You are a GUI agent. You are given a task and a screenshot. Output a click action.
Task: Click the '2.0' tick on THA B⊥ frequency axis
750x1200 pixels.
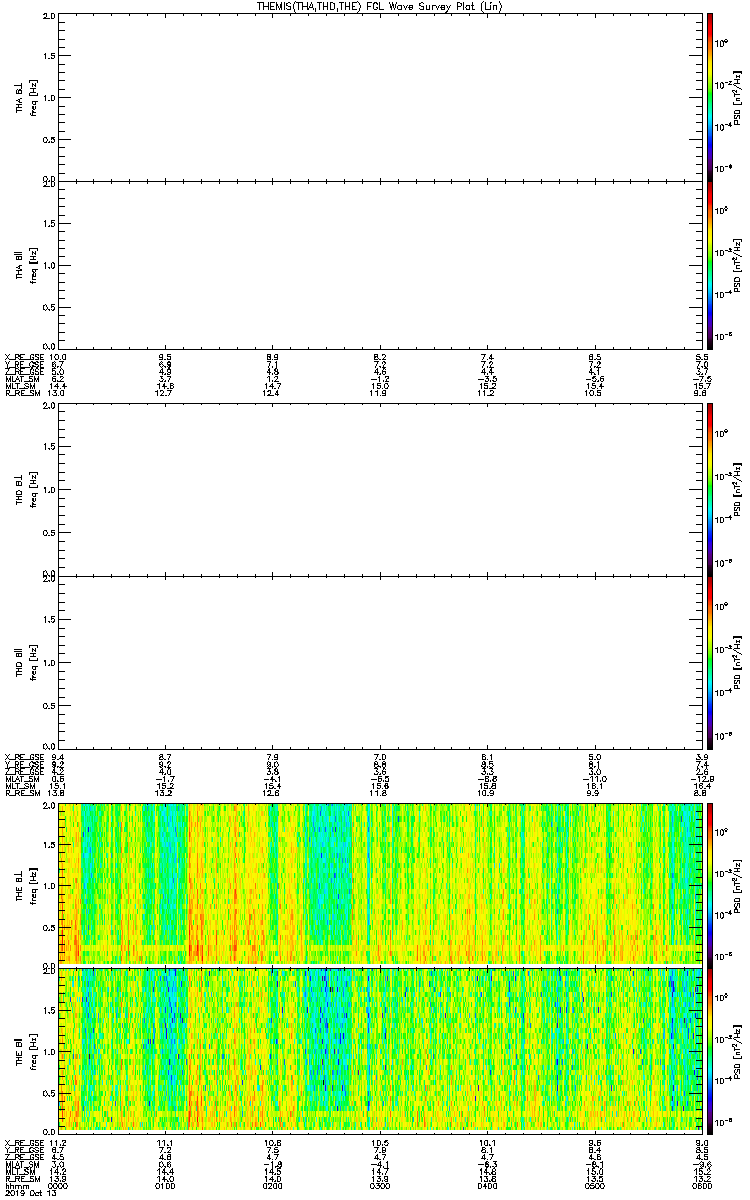click(x=49, y=16)
